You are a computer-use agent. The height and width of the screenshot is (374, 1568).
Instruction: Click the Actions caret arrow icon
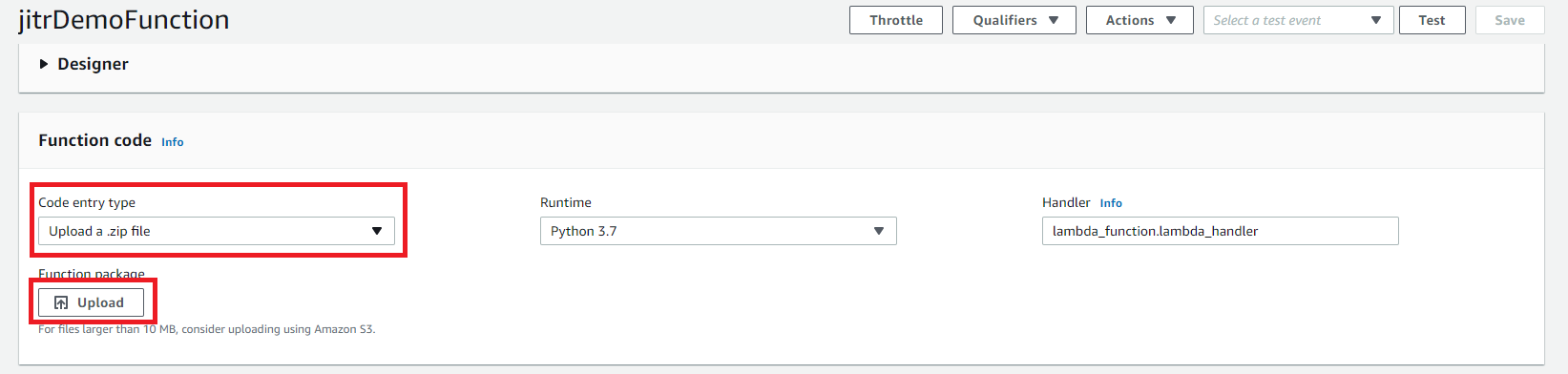[x=1171, y=20]
